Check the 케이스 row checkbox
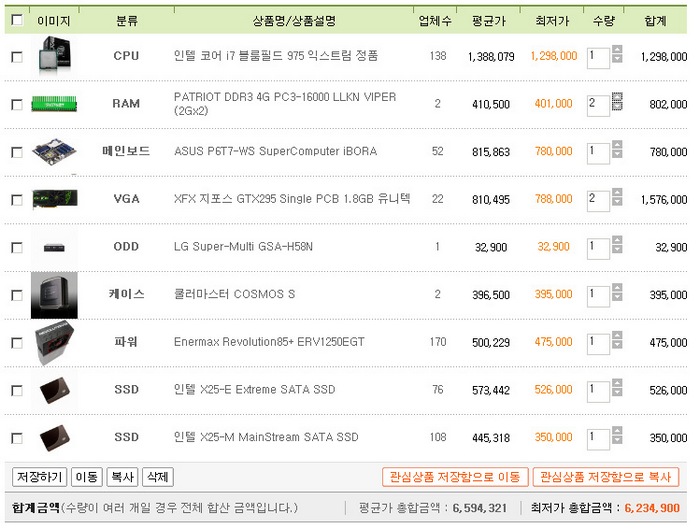The height and width of the screenshot is (529, 700). pyautogui.click(x=17, y=295)
